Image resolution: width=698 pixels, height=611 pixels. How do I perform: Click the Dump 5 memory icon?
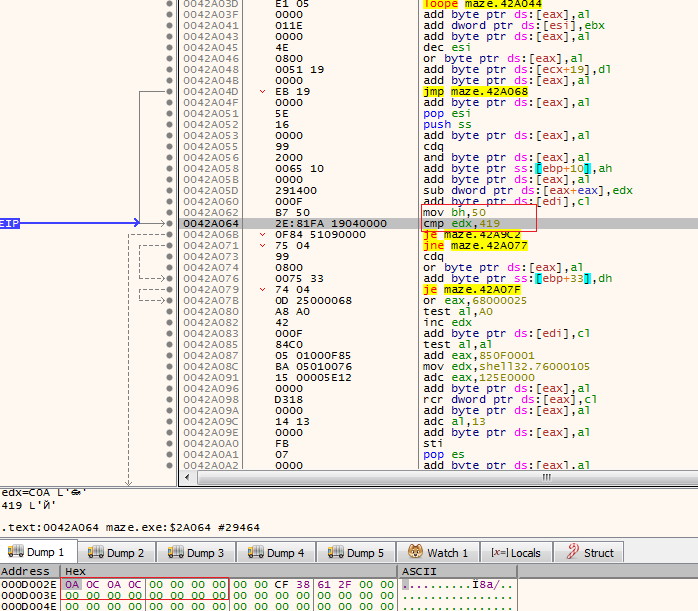point(335,552)
